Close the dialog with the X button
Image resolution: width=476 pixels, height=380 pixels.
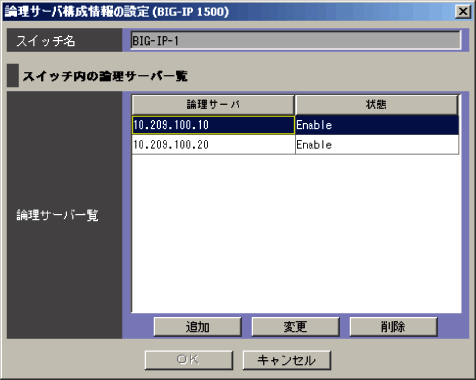tap(463, 12)
